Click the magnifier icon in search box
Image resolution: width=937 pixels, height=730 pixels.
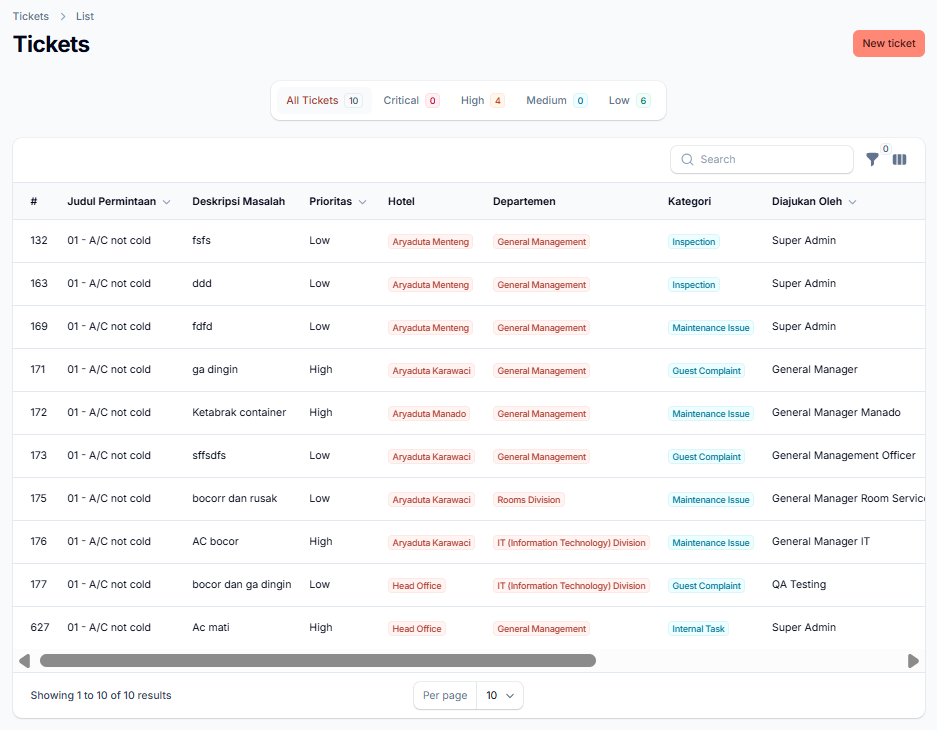687,160
